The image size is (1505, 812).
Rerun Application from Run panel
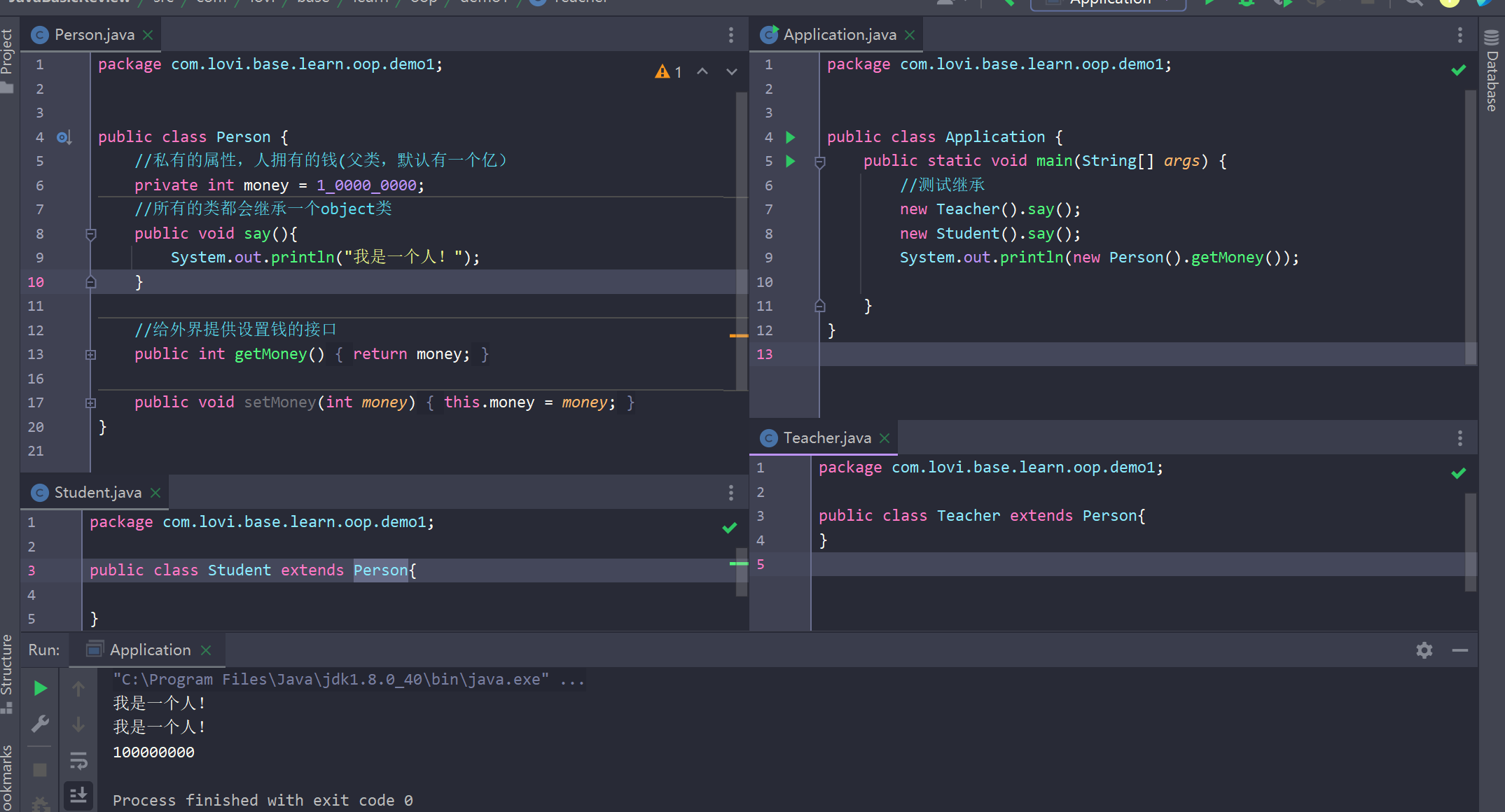(41, 689)
